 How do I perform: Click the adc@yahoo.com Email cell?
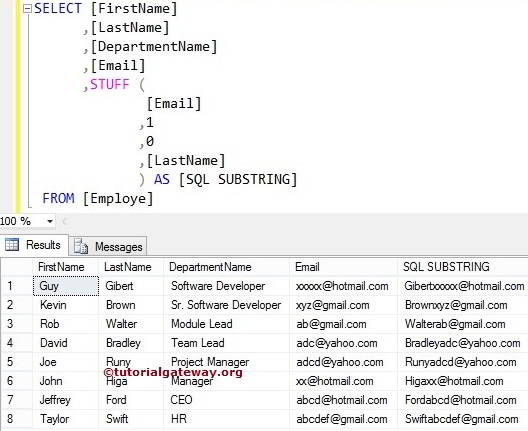pos(343,343)
